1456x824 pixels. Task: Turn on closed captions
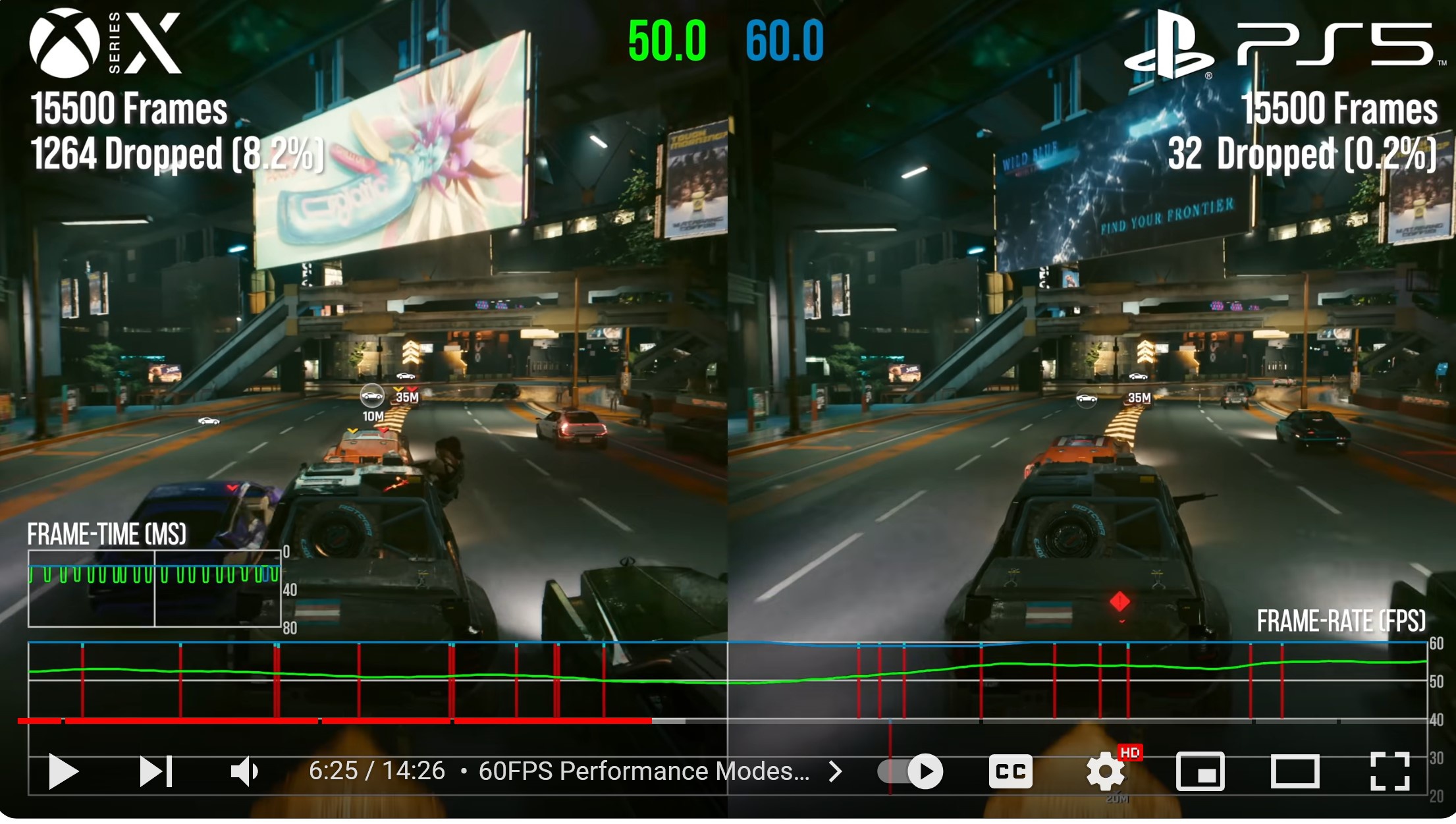[1011, 771]
